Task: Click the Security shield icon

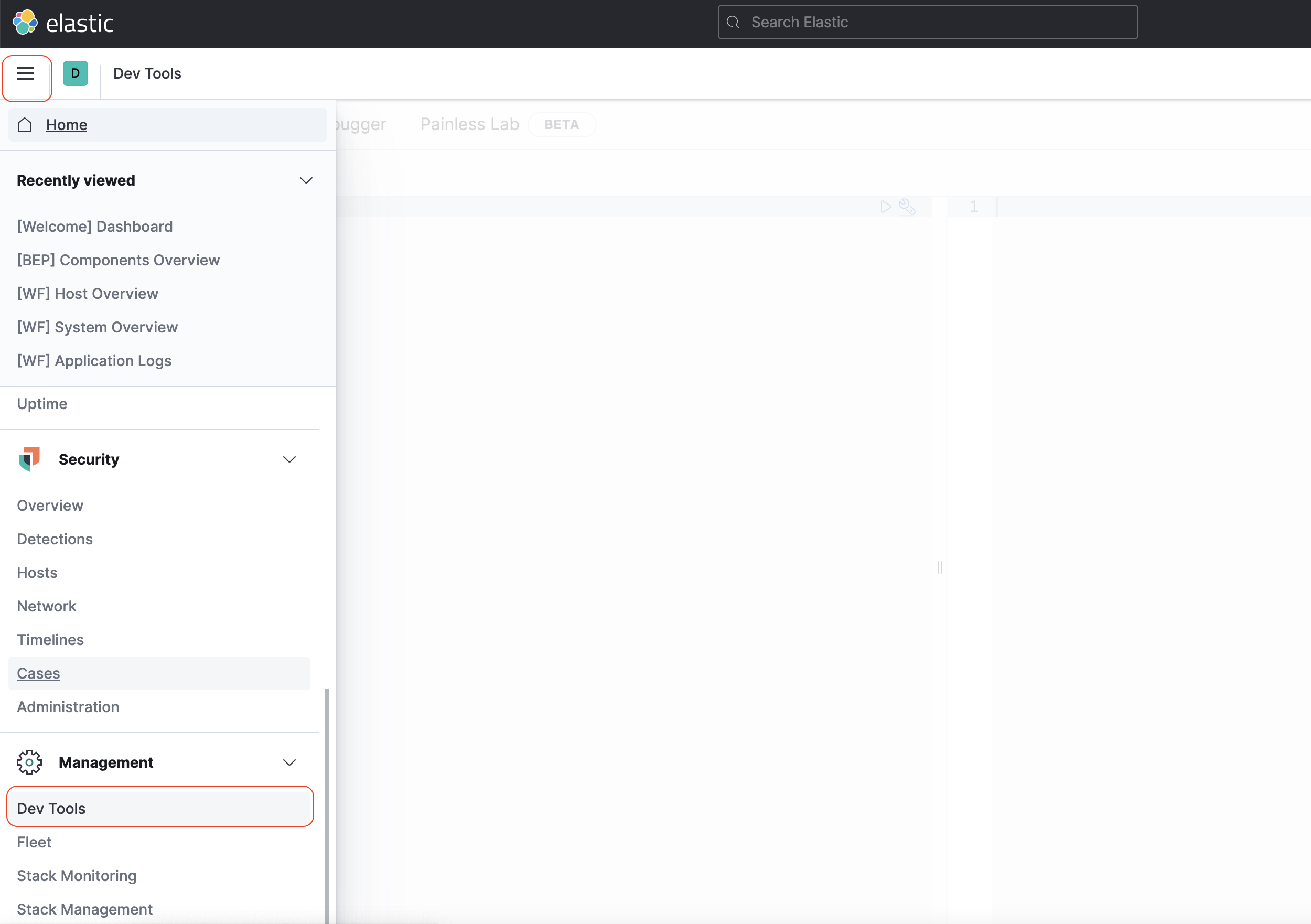Action: pyautogui.click(x=29, y=459)
